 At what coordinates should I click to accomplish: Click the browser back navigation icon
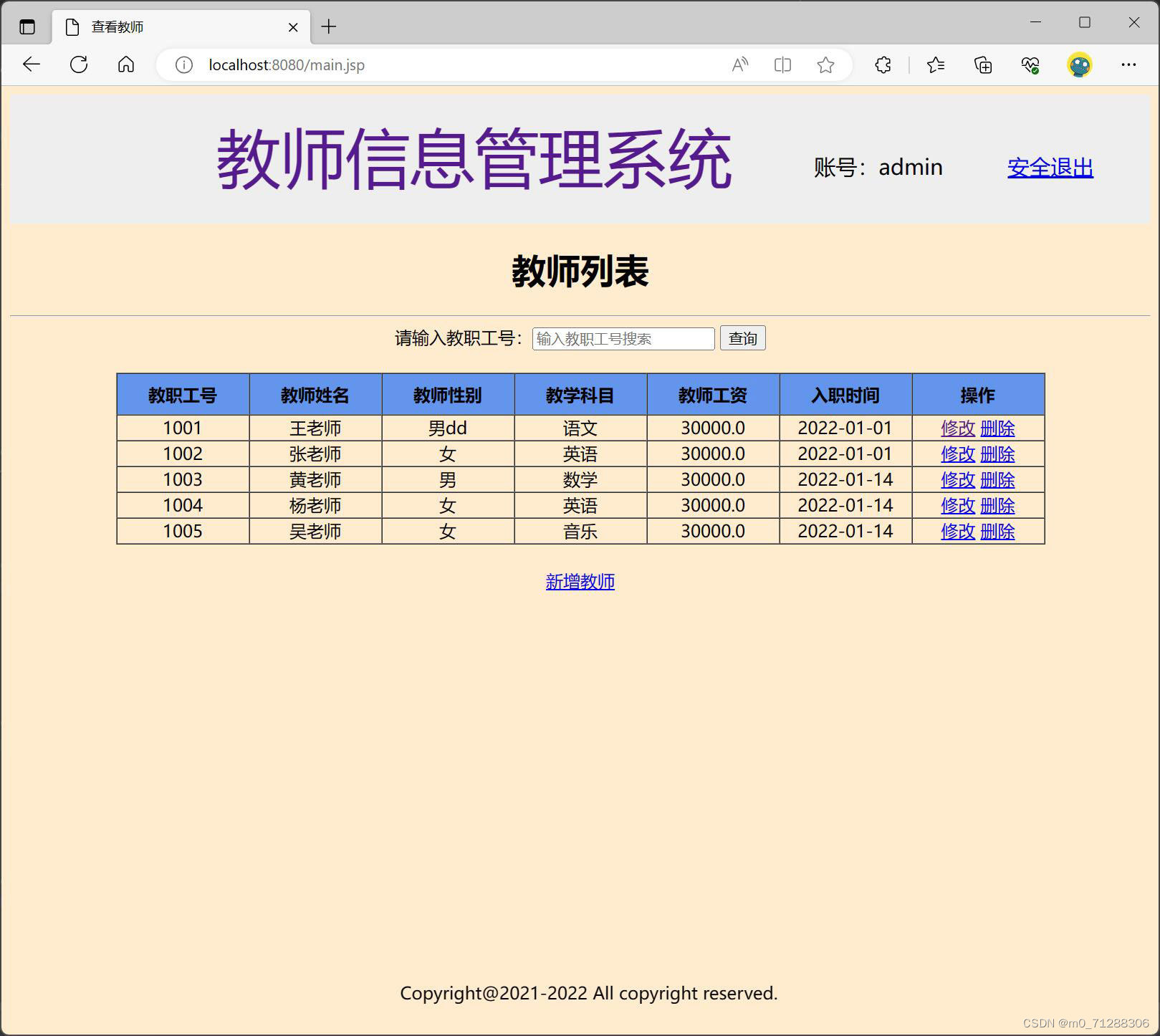(31, 64)
